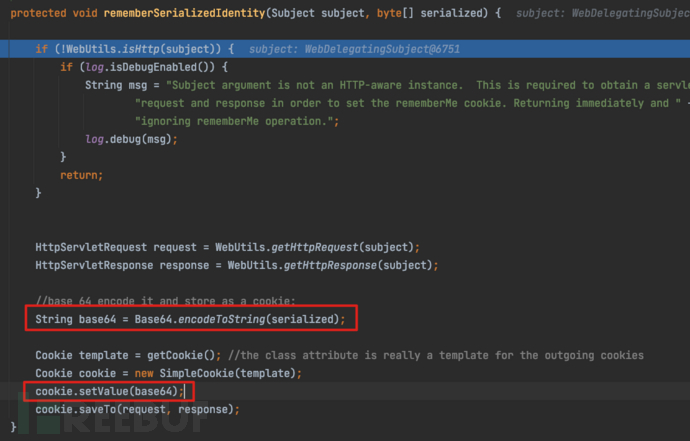The height and width of the screenshot is (441, 690).
Task: Click the cookie.saveTo(request, response) call
Action: (137, 410)
